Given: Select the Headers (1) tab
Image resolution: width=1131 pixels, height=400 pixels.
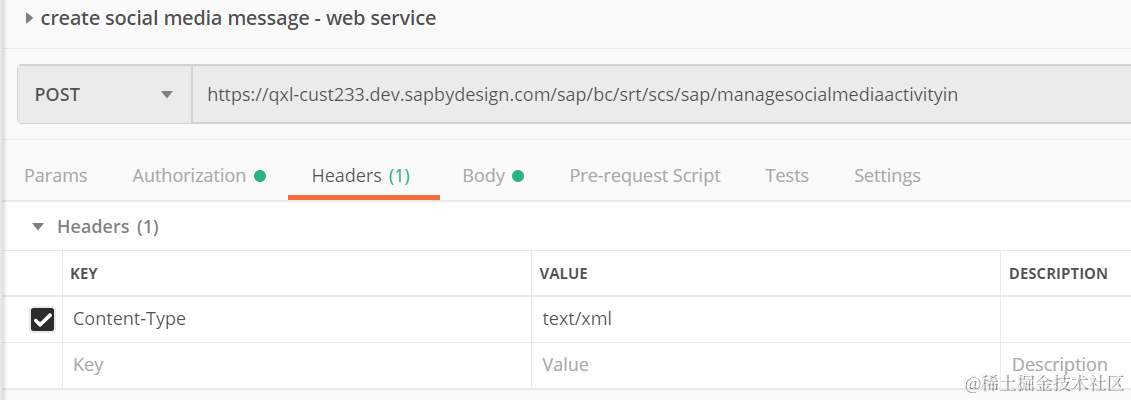Looking at the screenshot, I should tap(361, 176).
